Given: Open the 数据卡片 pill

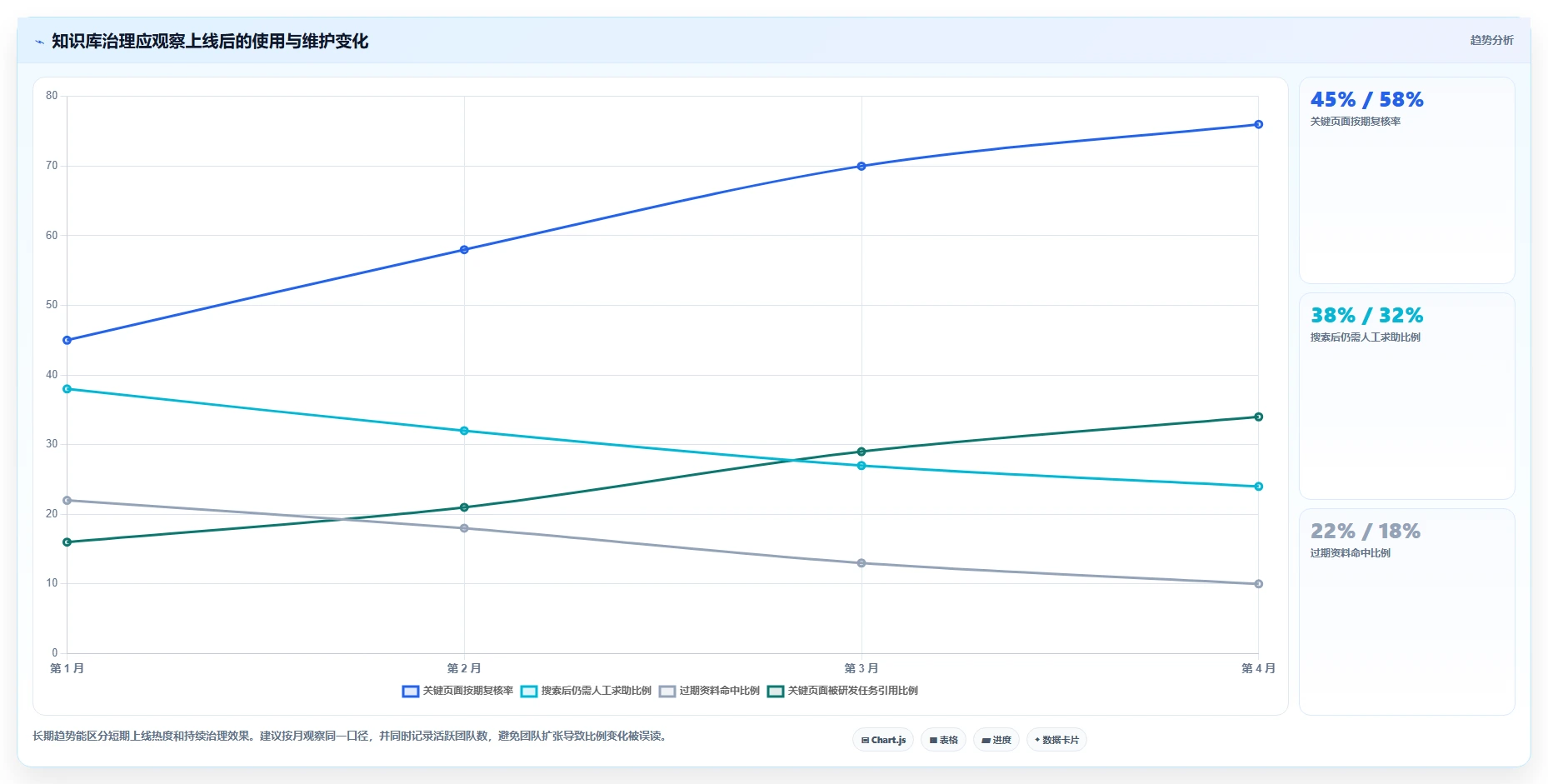Looking at the screenshot, I should tap(1056, 740).
